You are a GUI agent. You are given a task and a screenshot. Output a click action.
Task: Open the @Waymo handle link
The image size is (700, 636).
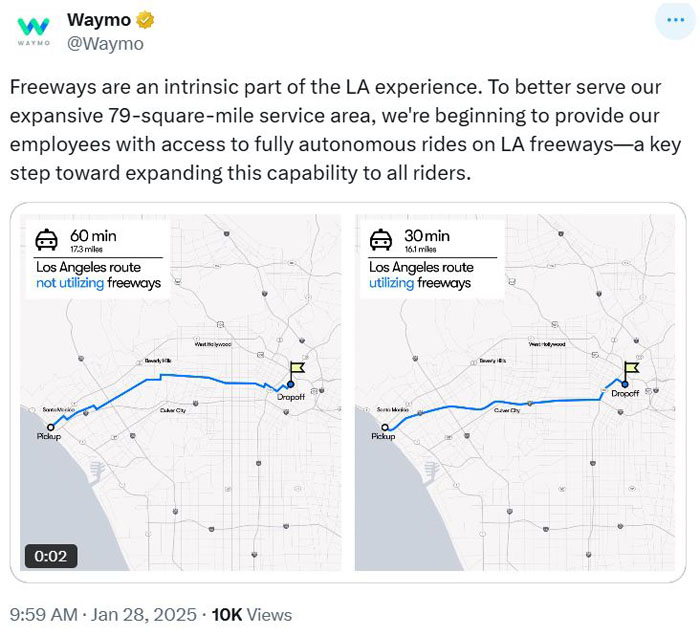[105, 44]
